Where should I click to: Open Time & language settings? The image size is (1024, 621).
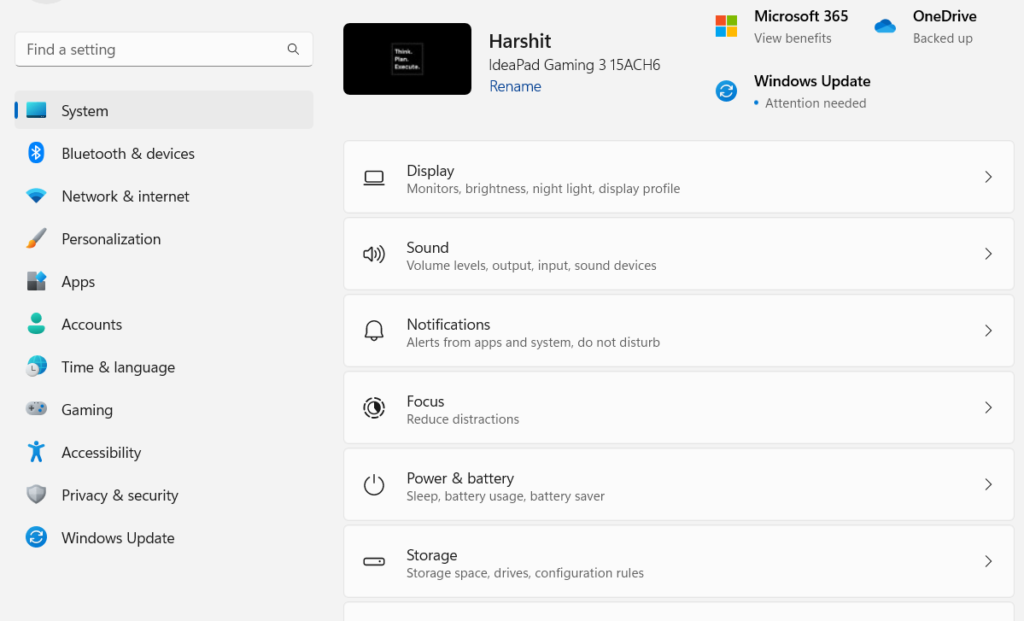click(x=118, y=367)
